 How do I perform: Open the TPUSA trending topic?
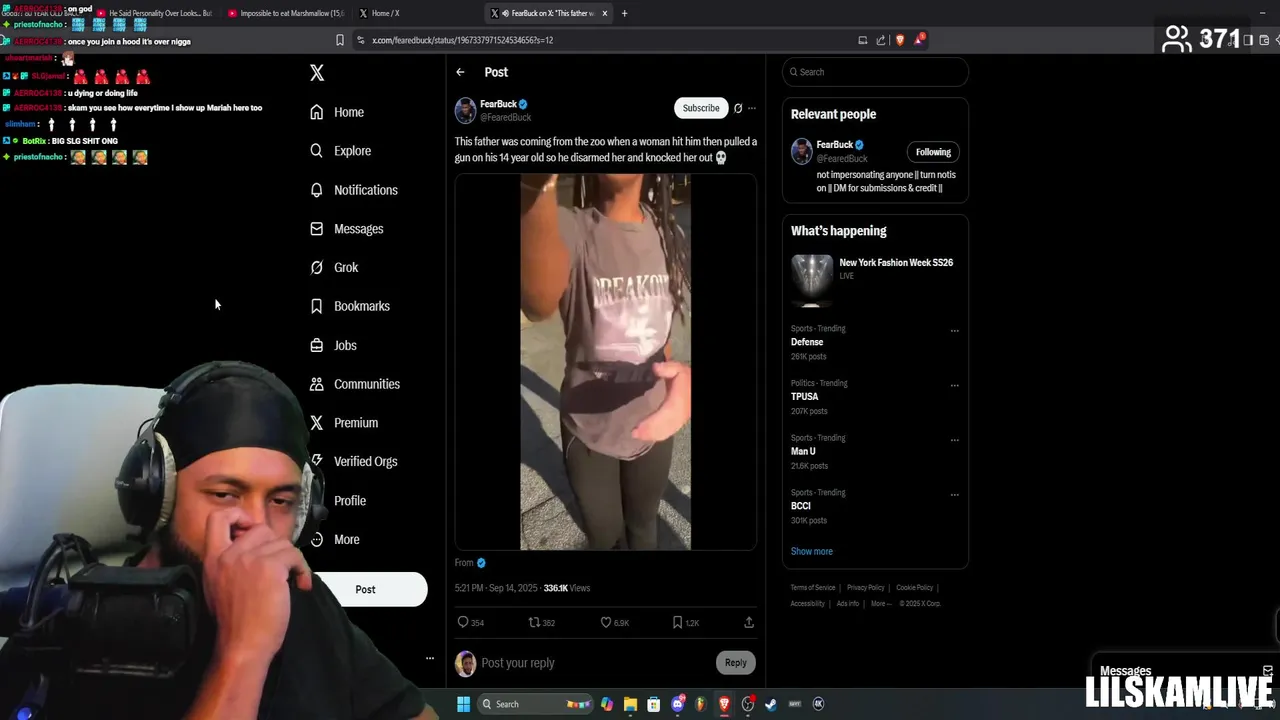[x=805, y=397]
